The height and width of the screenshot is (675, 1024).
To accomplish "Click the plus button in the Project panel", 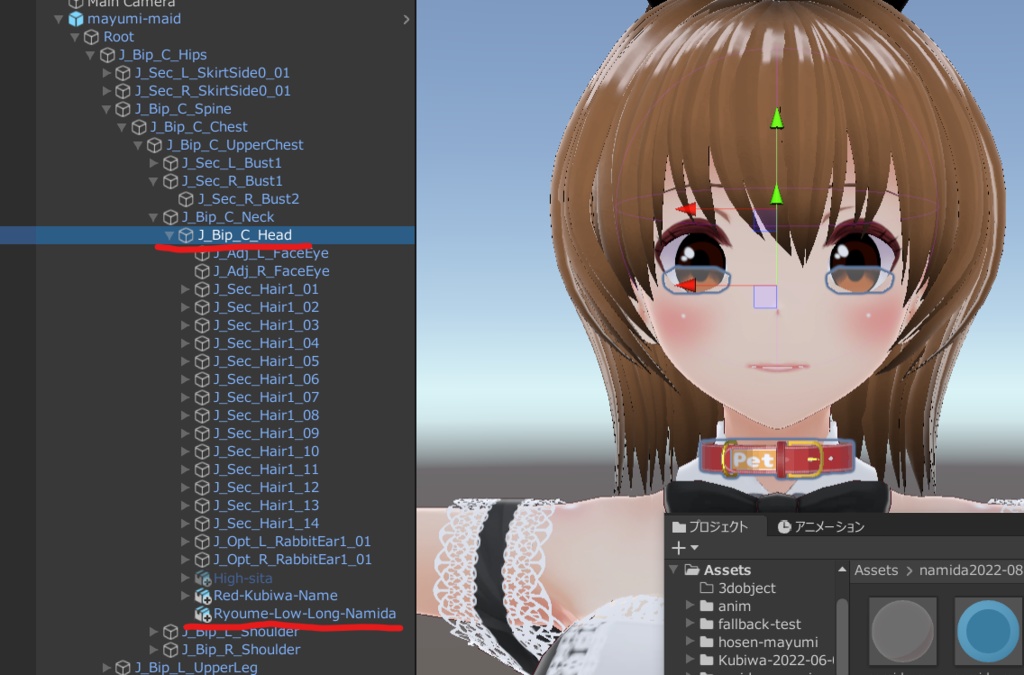I will [x=677, y=546].
